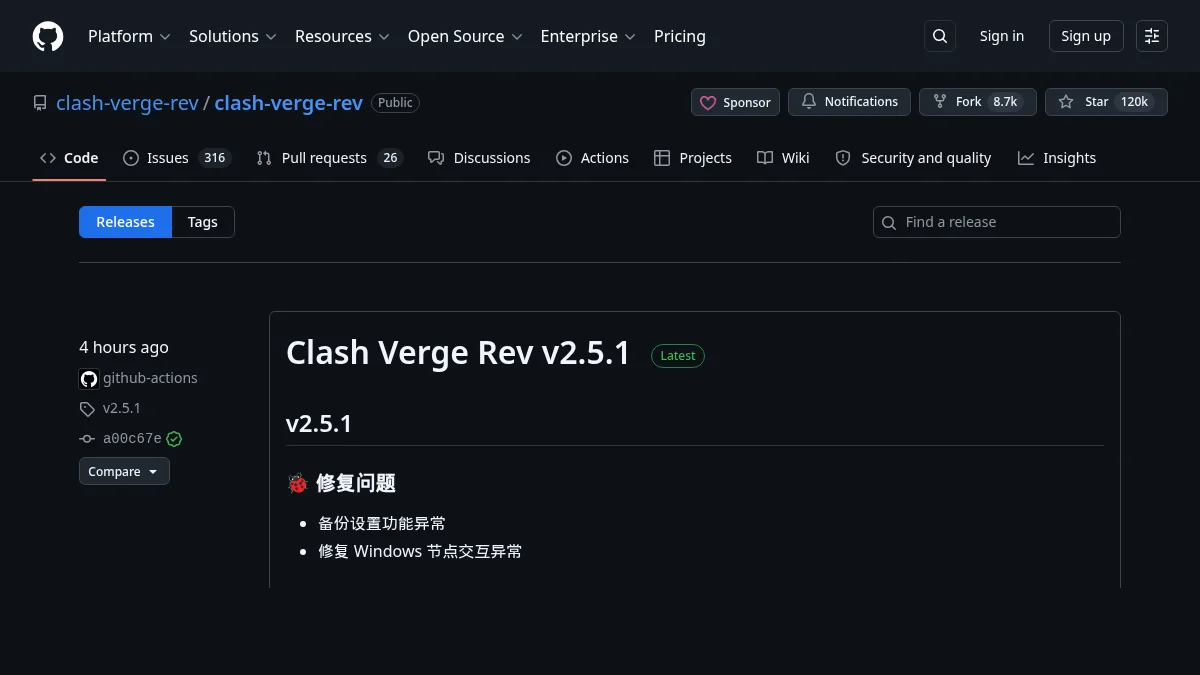Open commit a00c67e

click(132, 439)
